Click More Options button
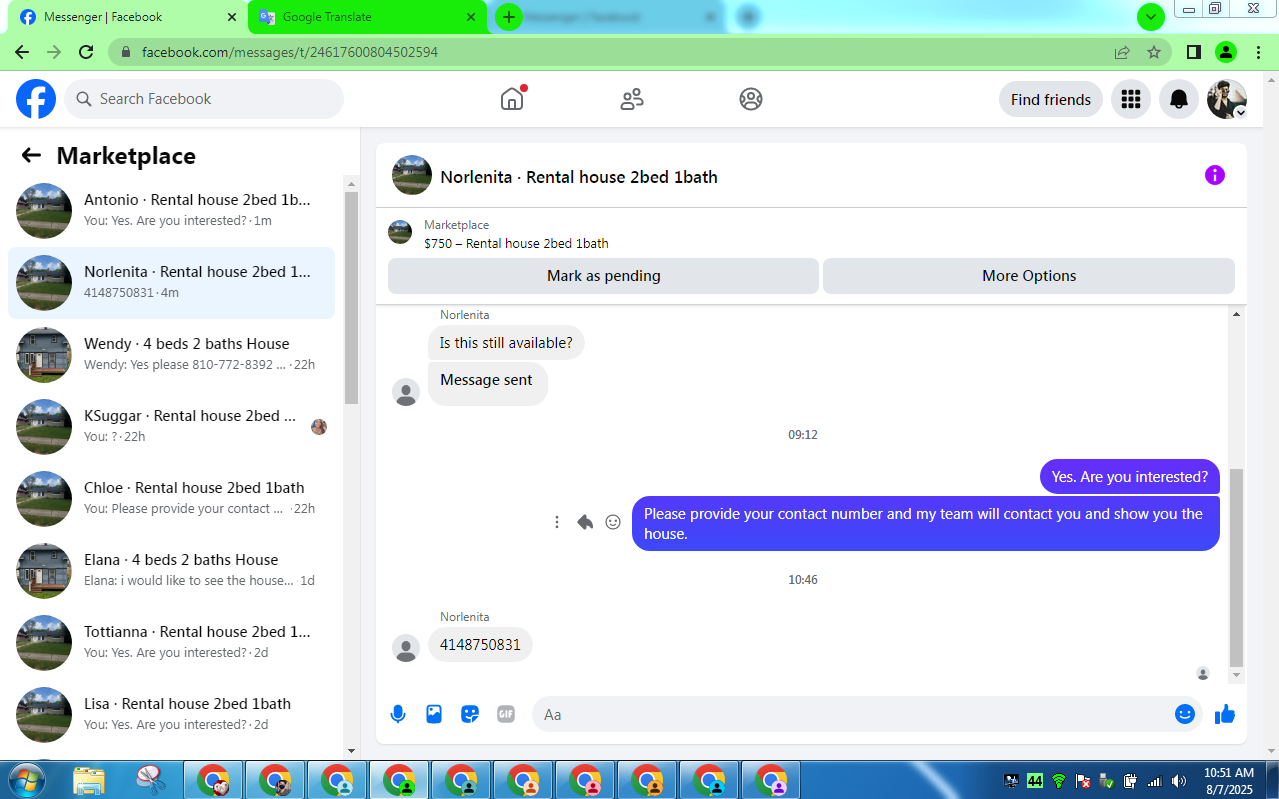 click(x=1029, y=276)
